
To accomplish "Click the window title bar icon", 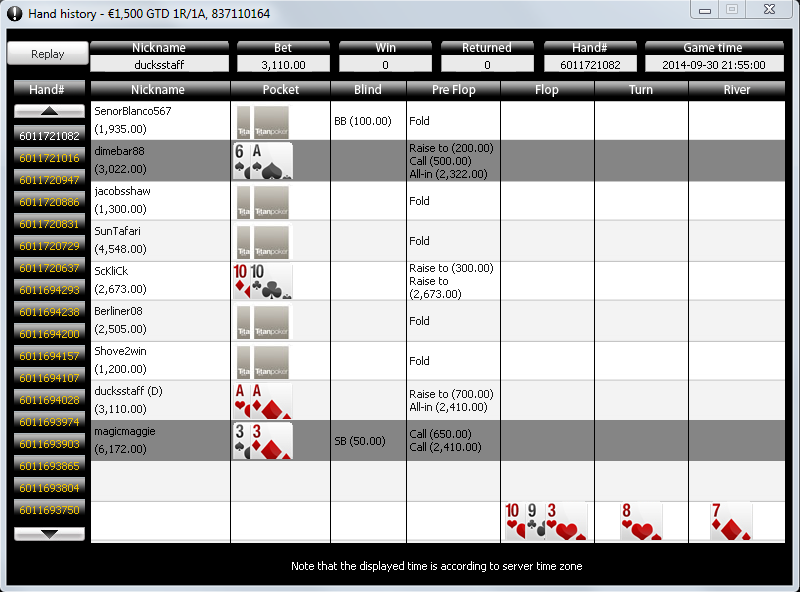I will click(x=14, y=13).
